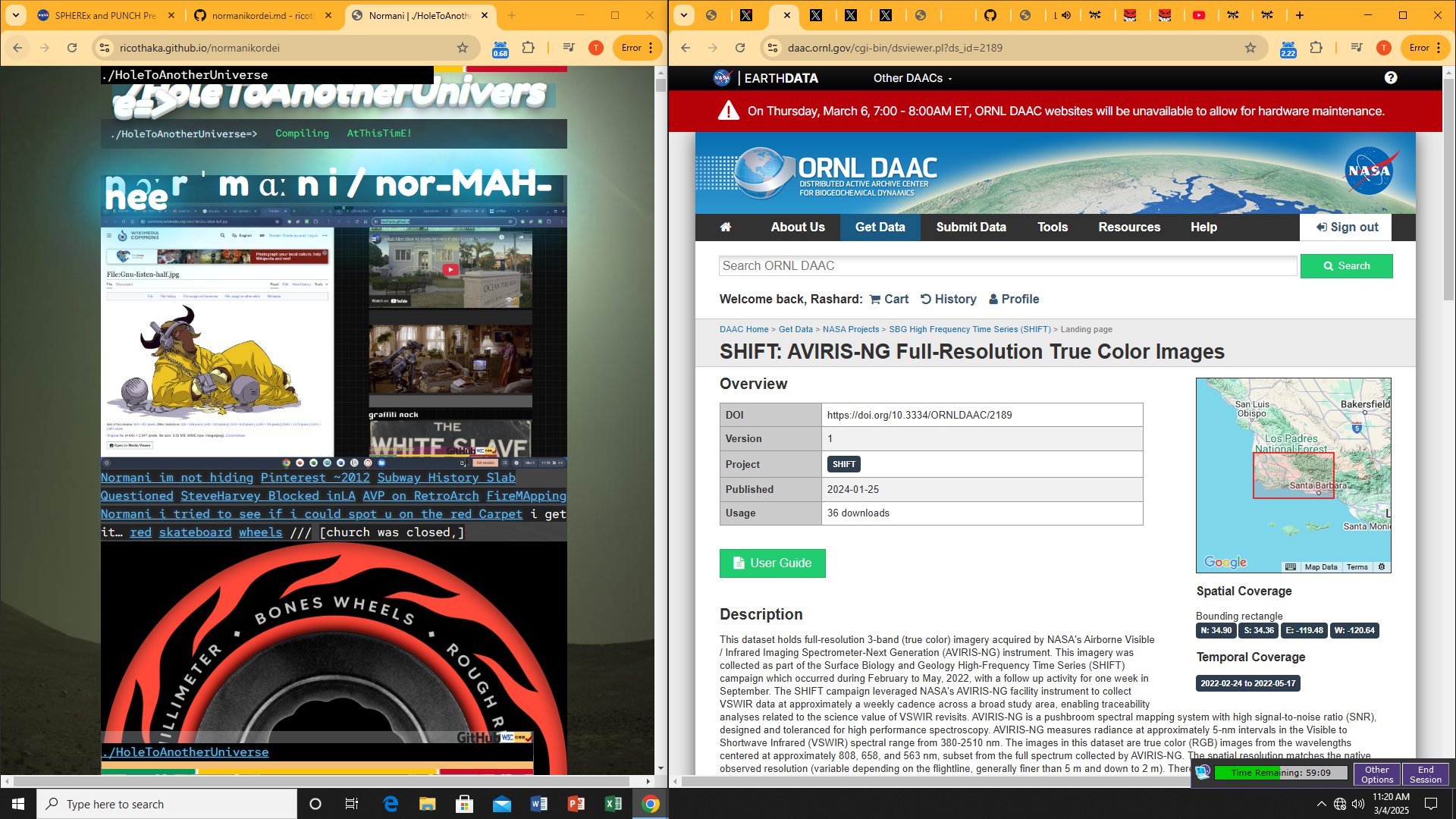Image resolution: width=1456 pixels, height=819 pixels.
Task: Bookmark the ORNL DAAC page with star
Action: (x=1250, y=48)
